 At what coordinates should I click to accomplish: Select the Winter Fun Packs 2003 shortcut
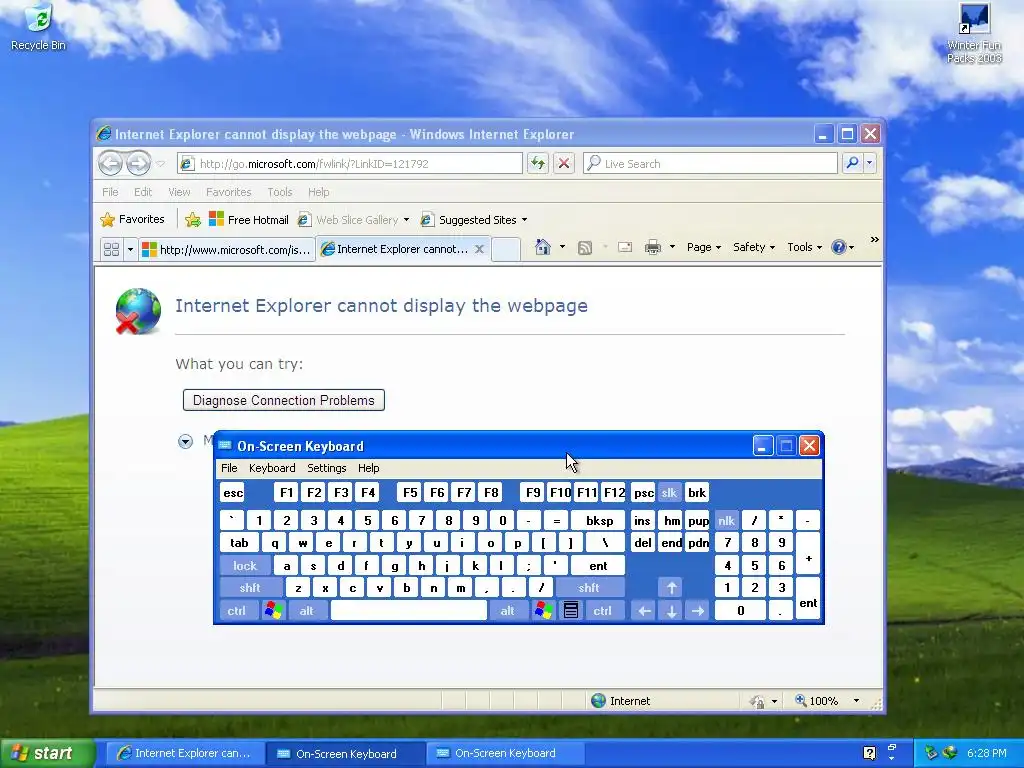(x=974, y=33)
